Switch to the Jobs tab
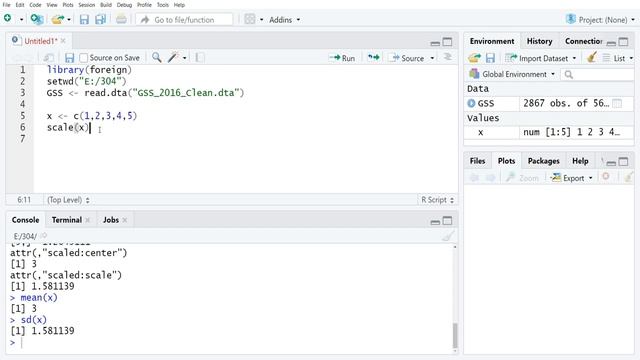This screenshot has height=360, width=640. pyautogui.click(x=111, y=220)
